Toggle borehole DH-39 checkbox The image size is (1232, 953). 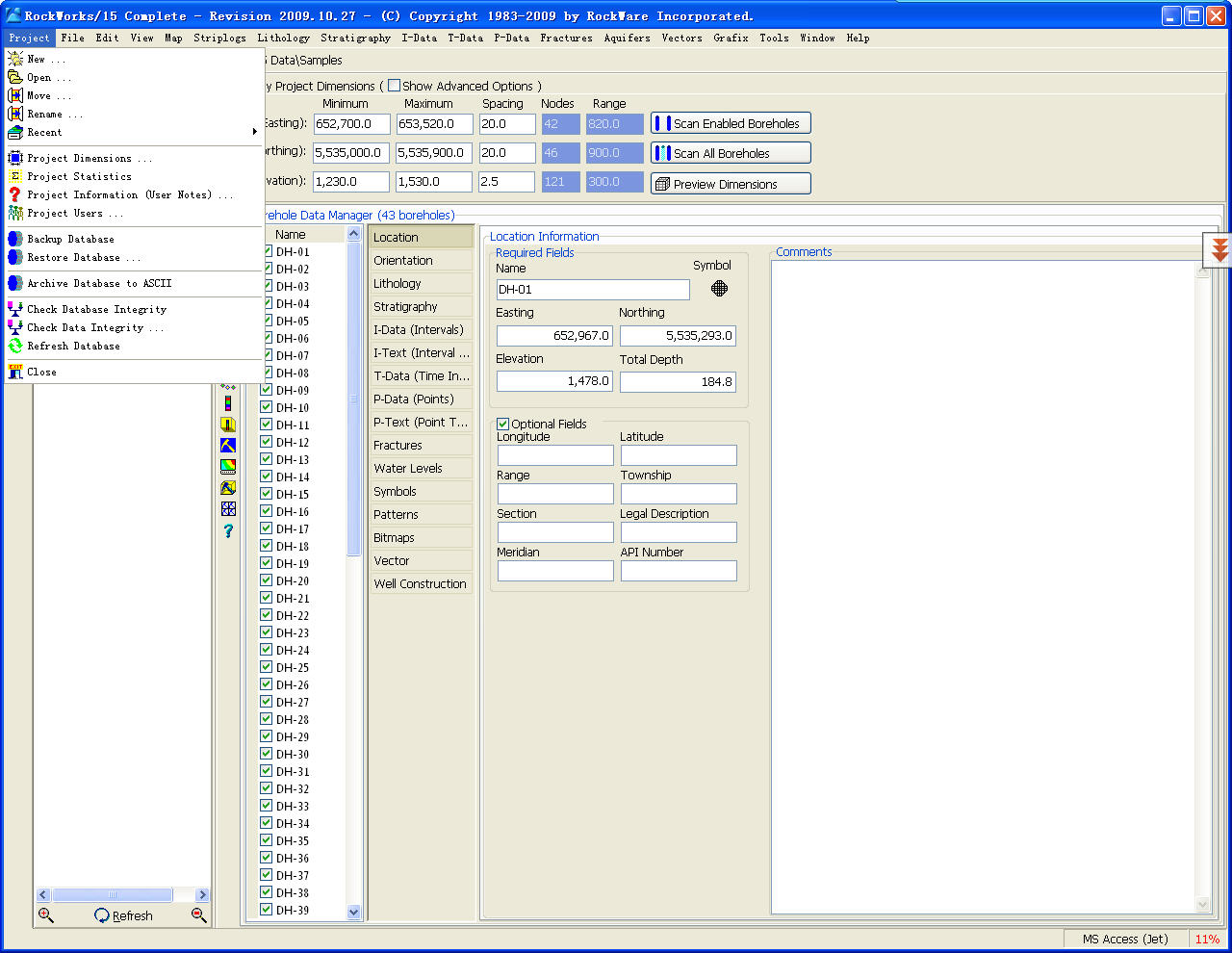[x=267, y=910]
